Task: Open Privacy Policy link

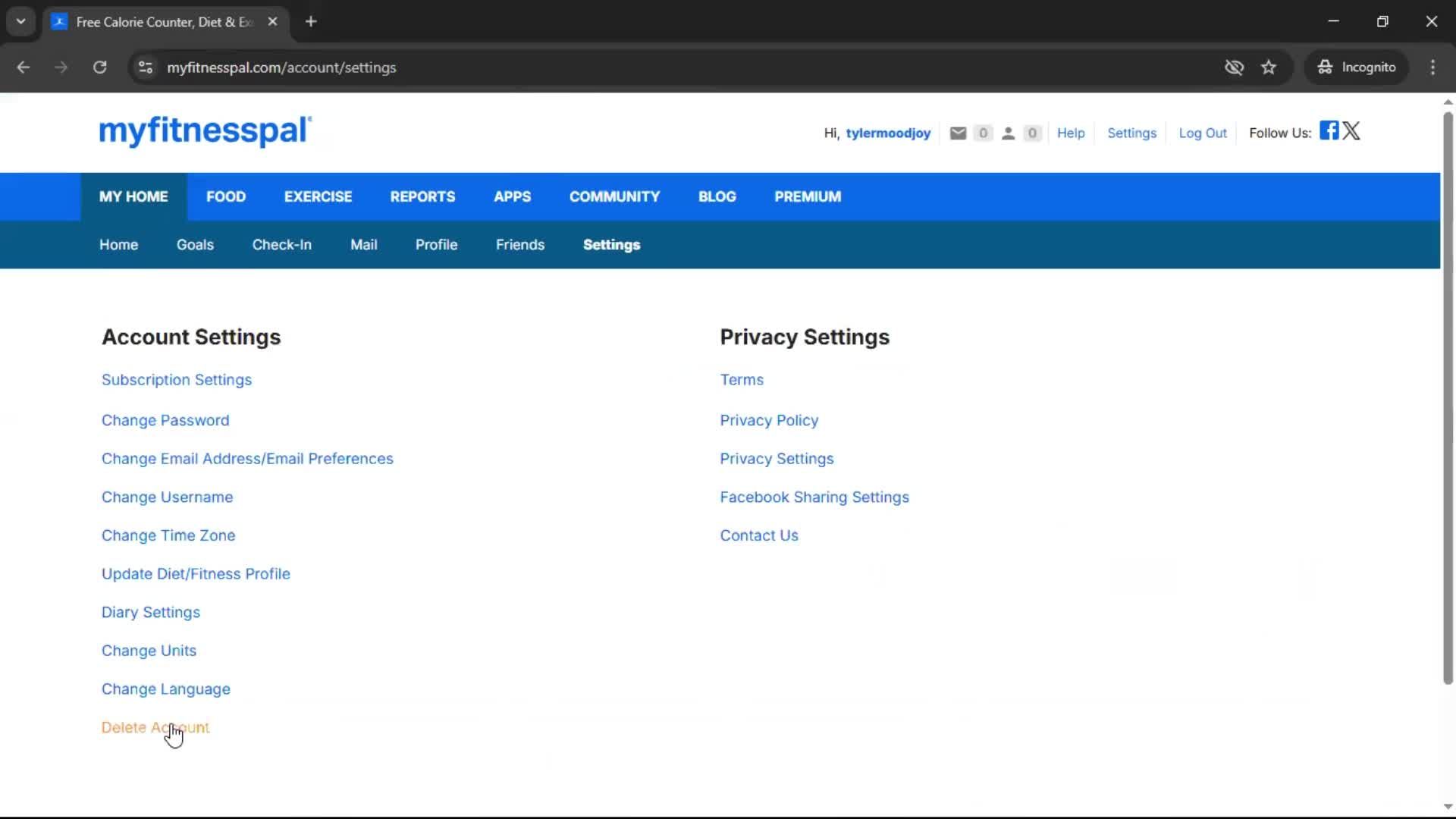Action: [x=769, y=420]
